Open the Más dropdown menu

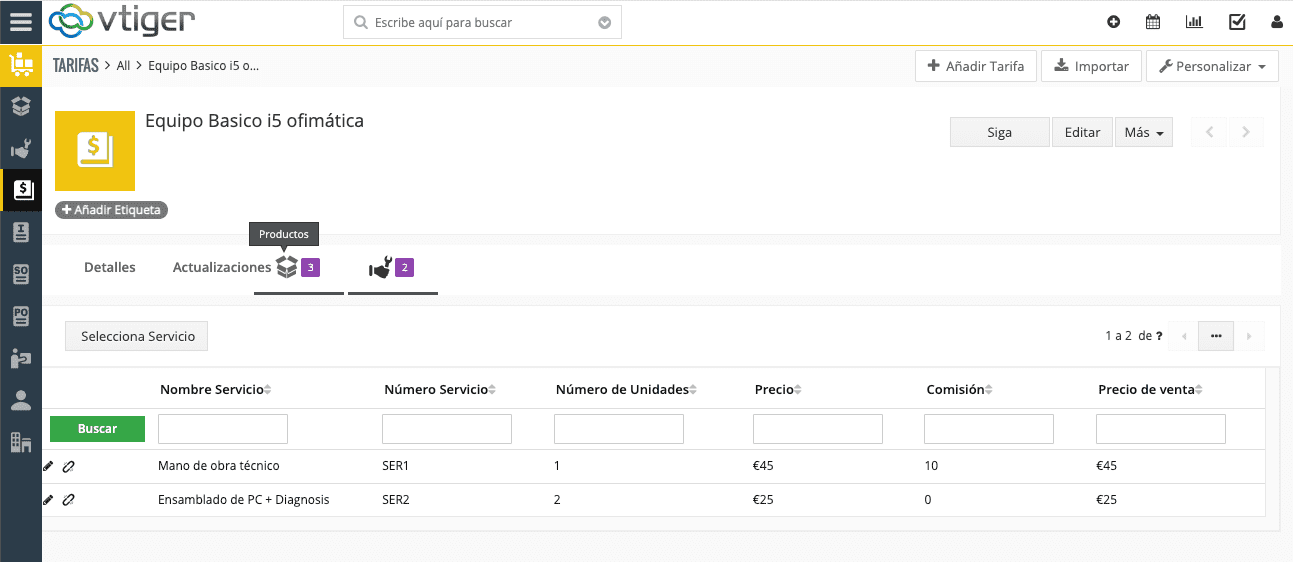click(x=1143, y=132)
